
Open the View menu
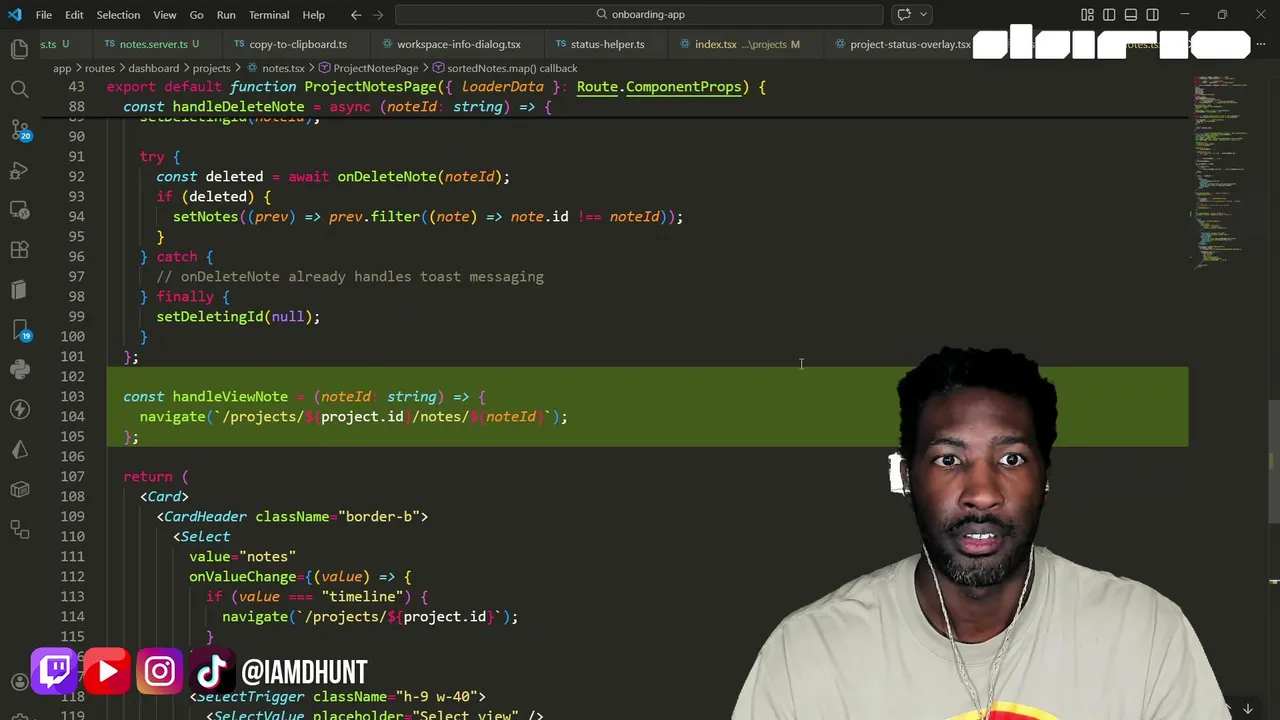pyautogui.click(x=165, y=15)
